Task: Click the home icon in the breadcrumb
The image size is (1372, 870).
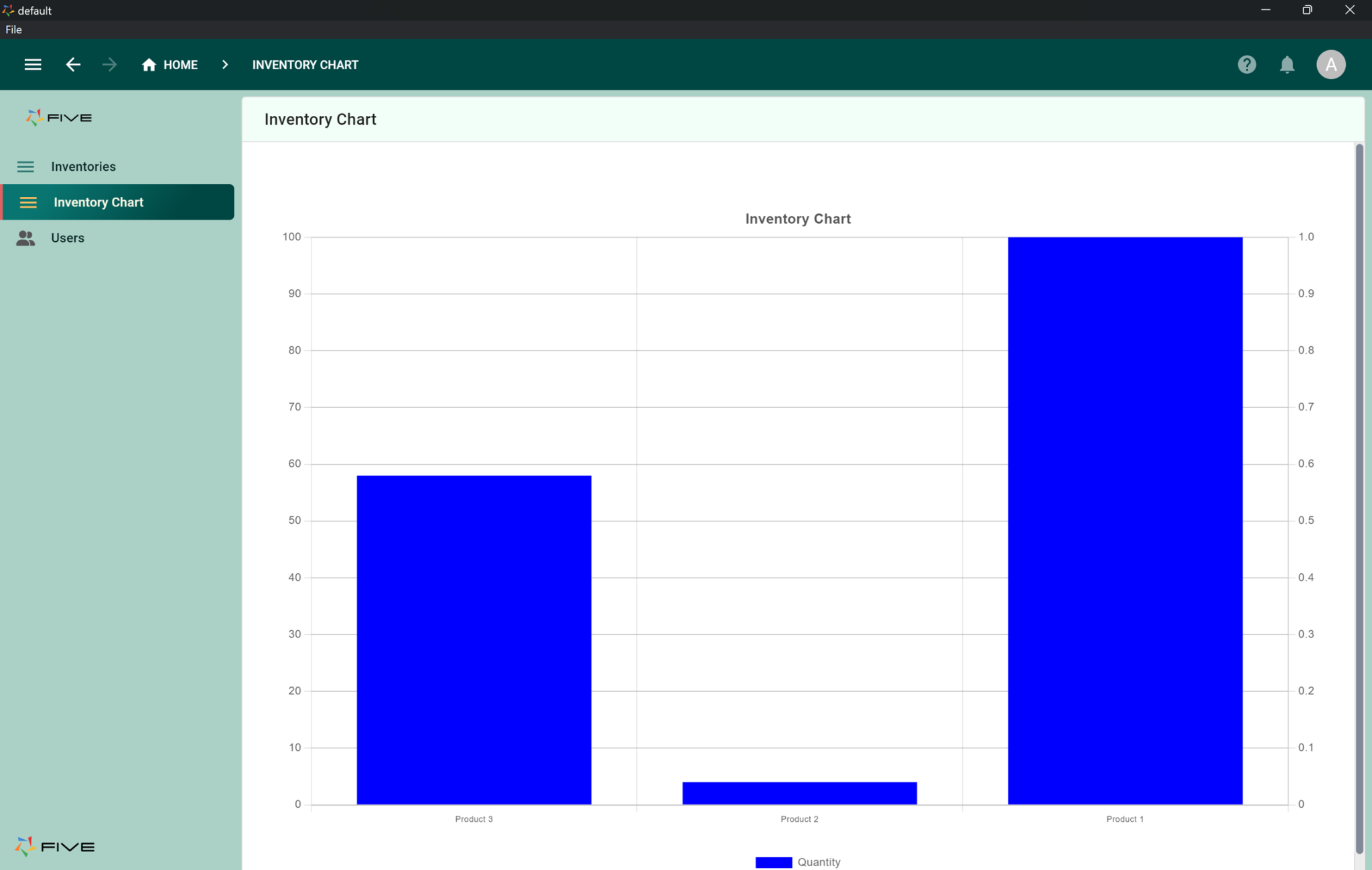Action: tap(149, 64)
